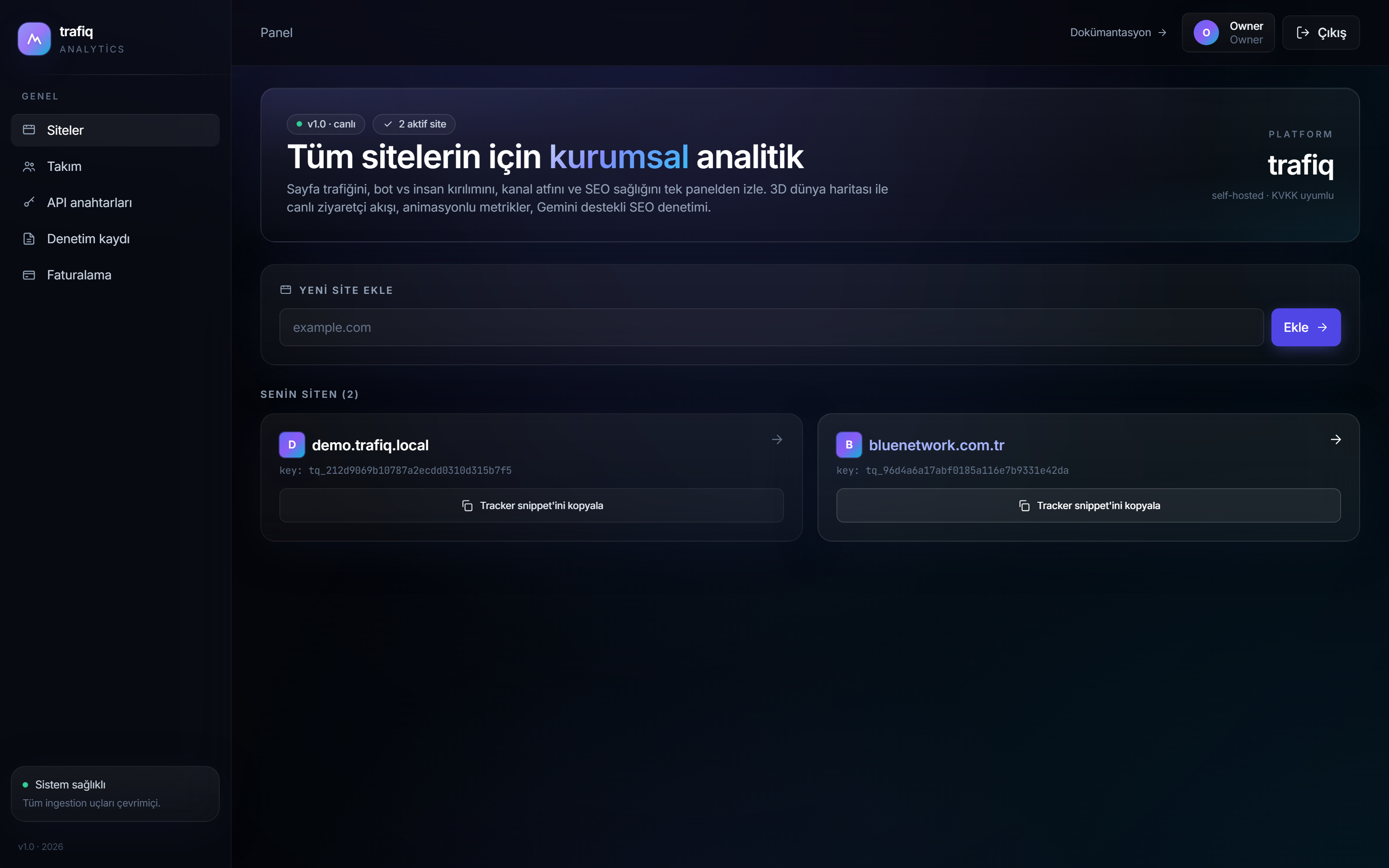The height and width of the screenshot is (868, 1389).
Task: Click the Çıkış logout button
Action: point(1321,33)
